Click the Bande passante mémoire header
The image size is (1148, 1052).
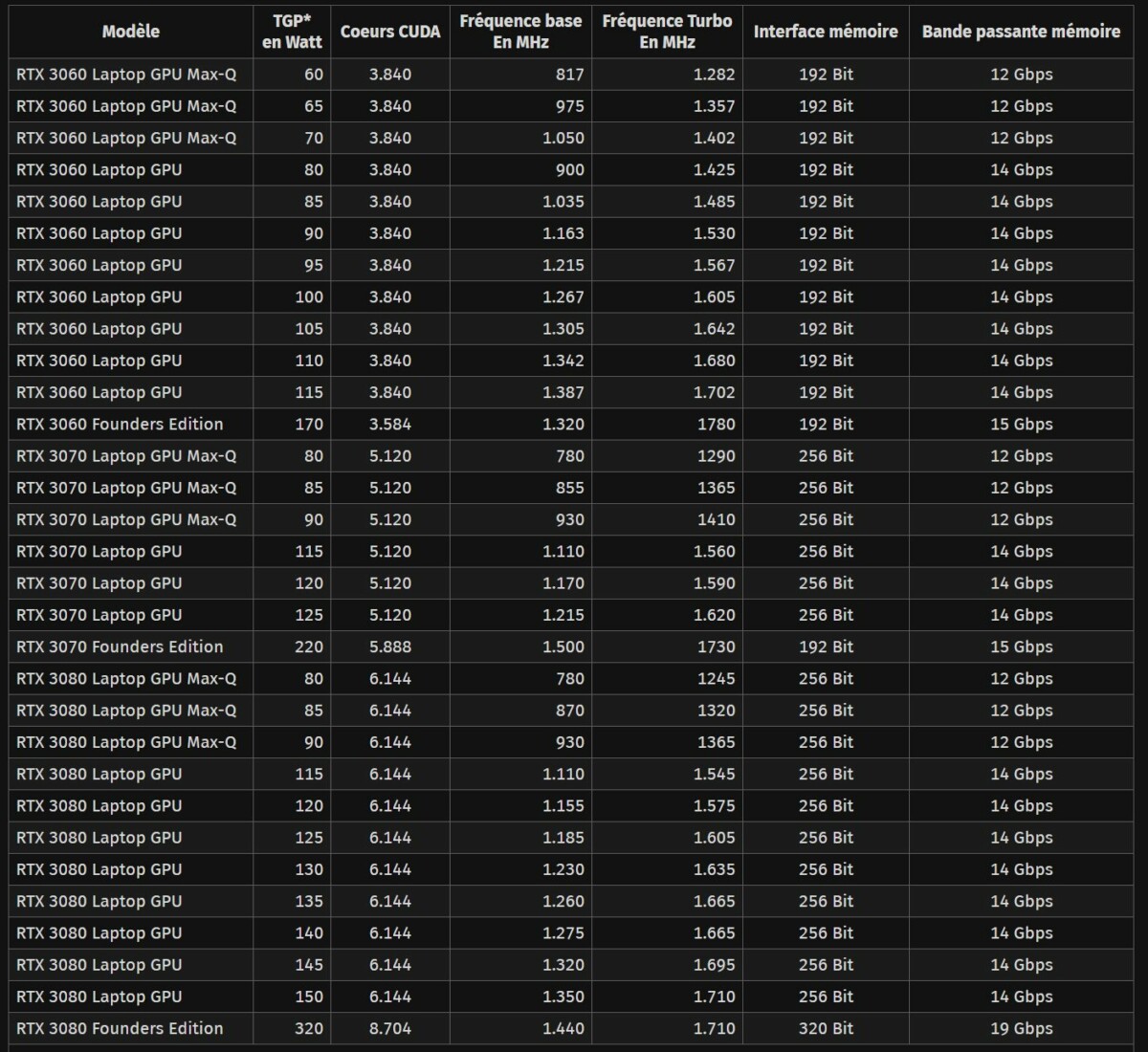1021,32
